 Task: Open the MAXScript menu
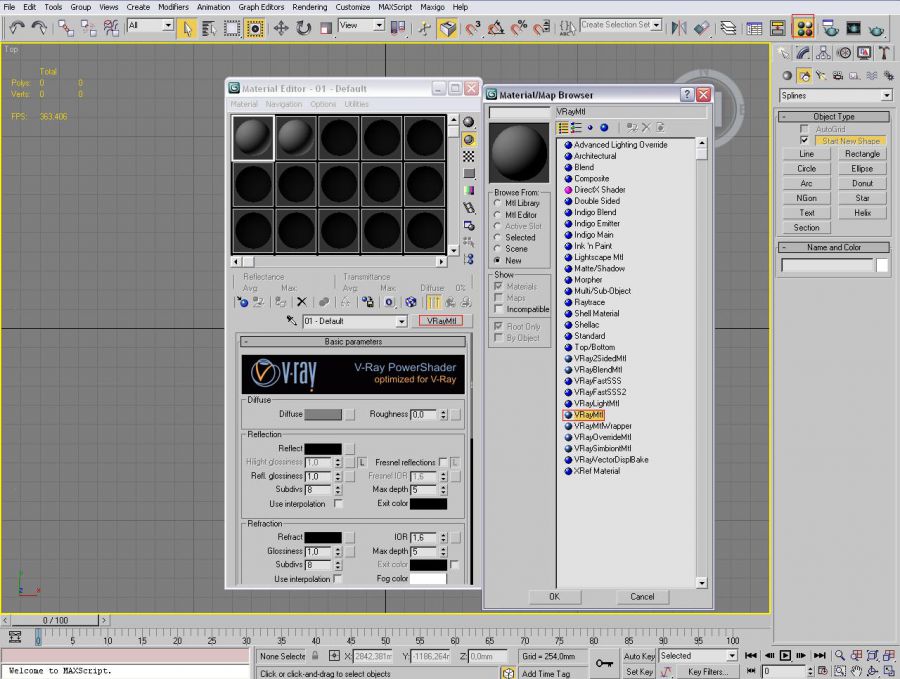click(x=395, y=7)
